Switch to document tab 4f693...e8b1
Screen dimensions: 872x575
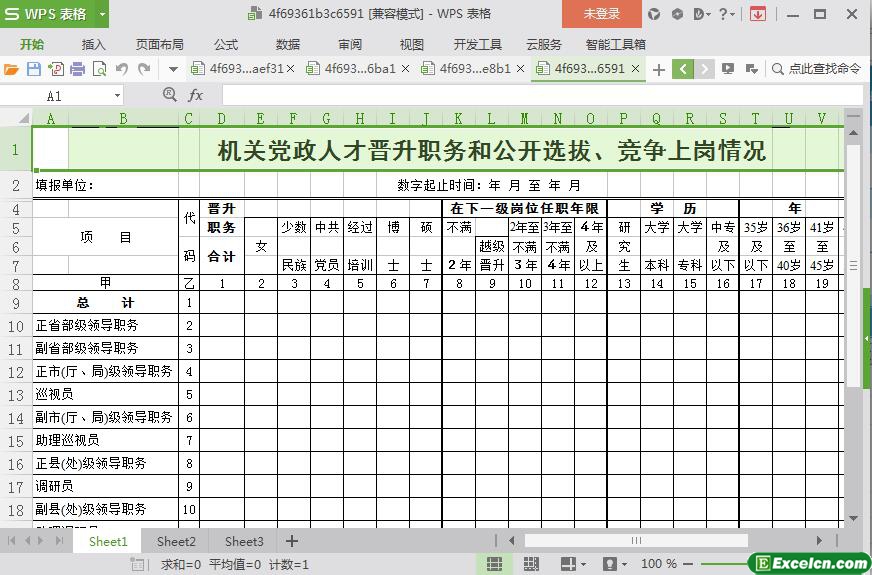point(466,68)
